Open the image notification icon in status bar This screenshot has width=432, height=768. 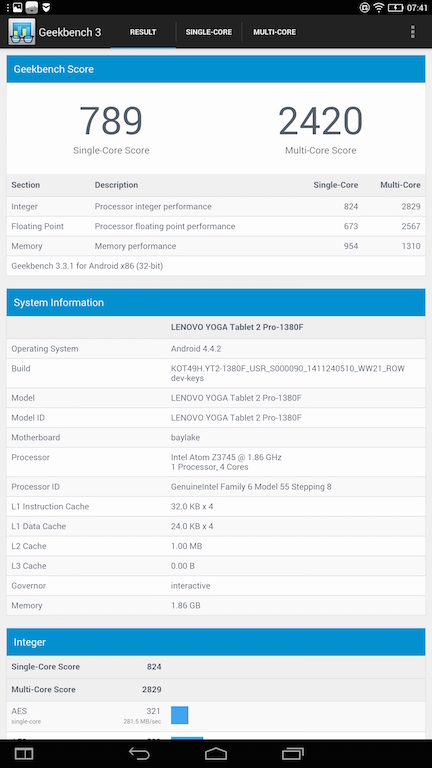[17, 7]
